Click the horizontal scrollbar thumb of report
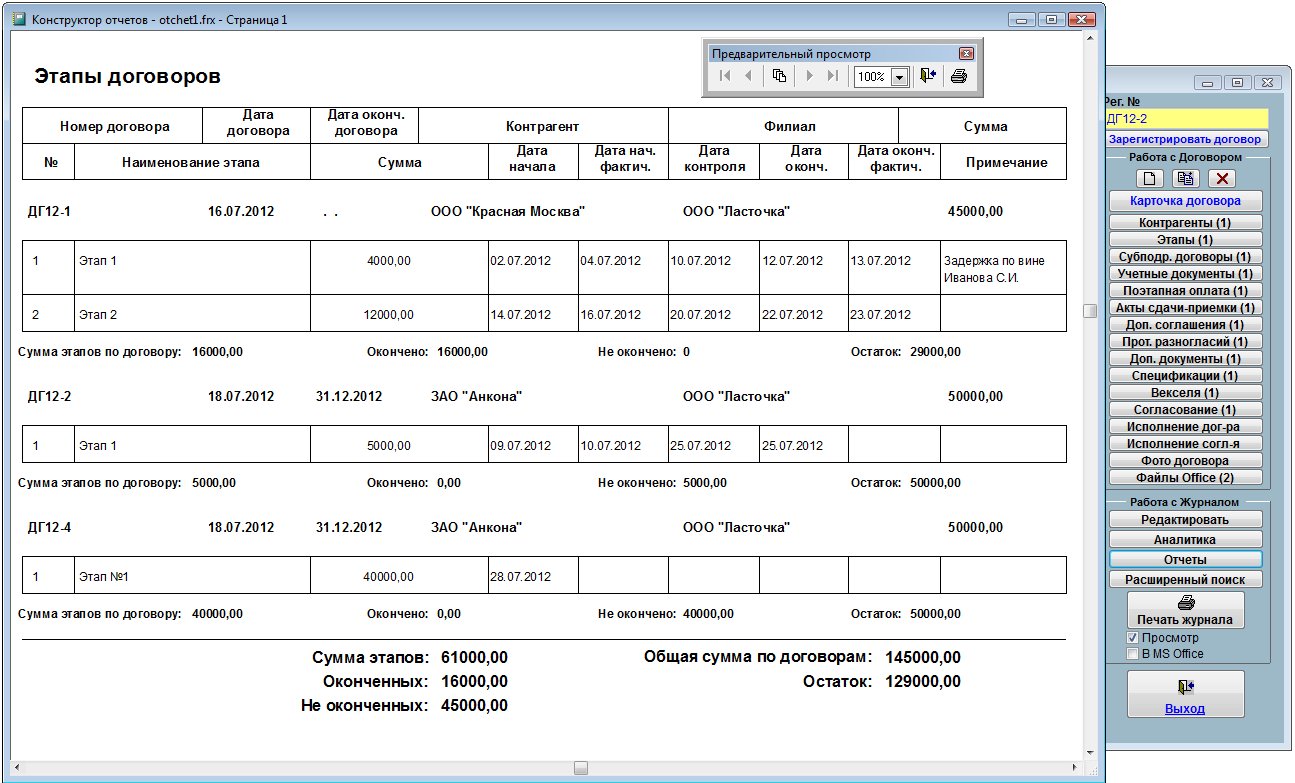The height and width of the screenshot is (783, 1295). 580,768
